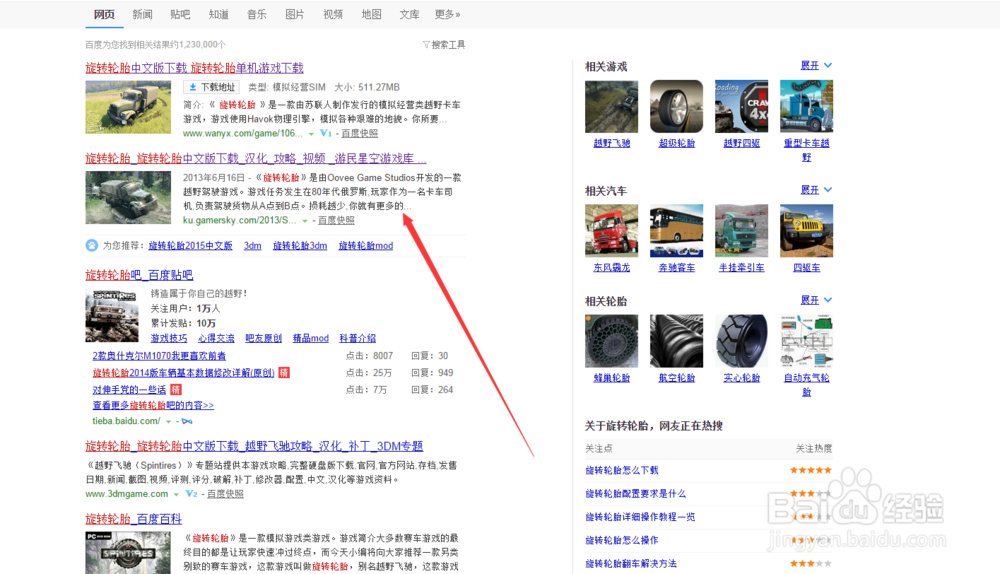This screenshot has height=574, width=1000.
Task: Click the 半挂牵引车 green truck image
Action: (742, 231)
